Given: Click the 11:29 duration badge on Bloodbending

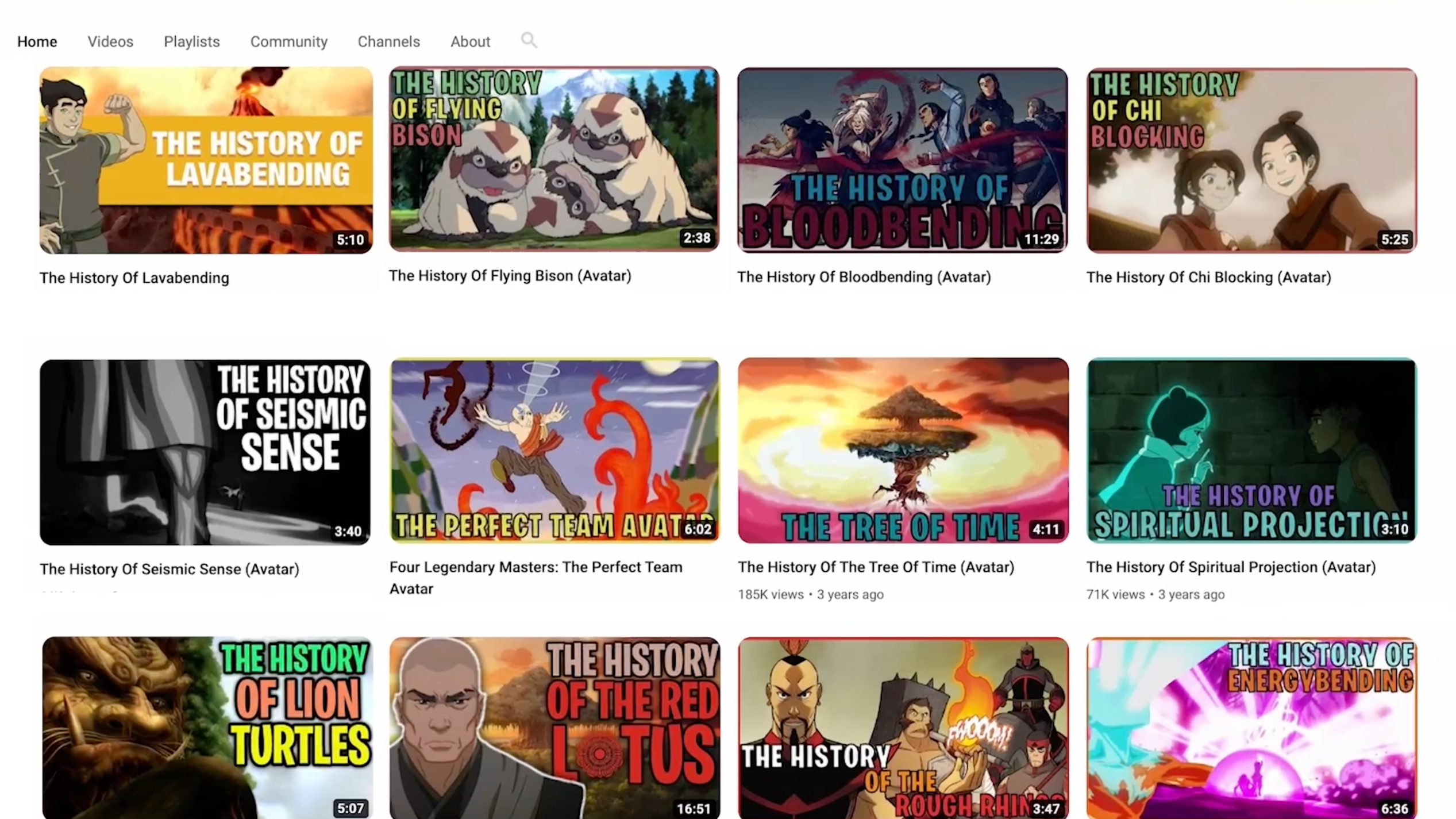Looking at the screenshot, I should coord(1042,239).
